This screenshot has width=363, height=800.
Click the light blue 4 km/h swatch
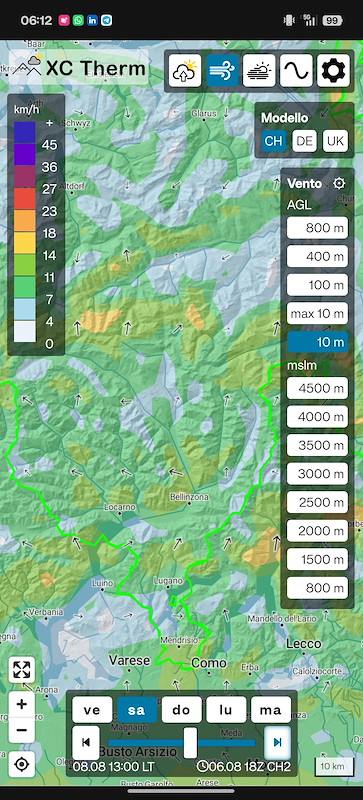(x=25, y=310)
